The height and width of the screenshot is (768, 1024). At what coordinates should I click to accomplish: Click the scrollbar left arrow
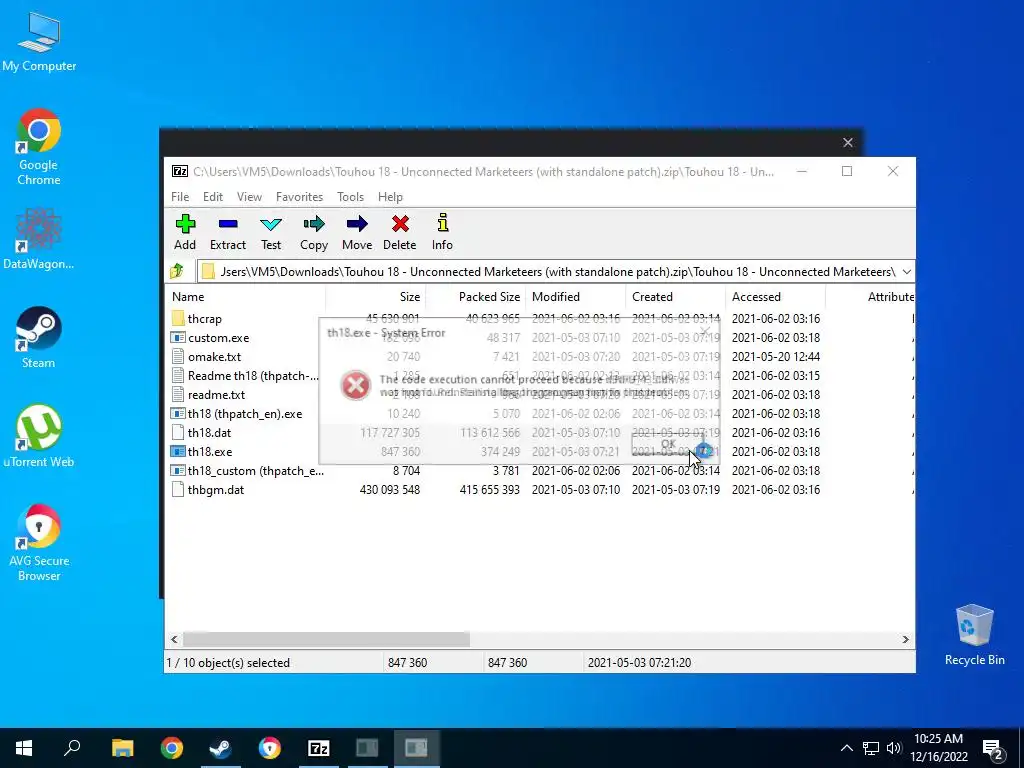[174, 639]
